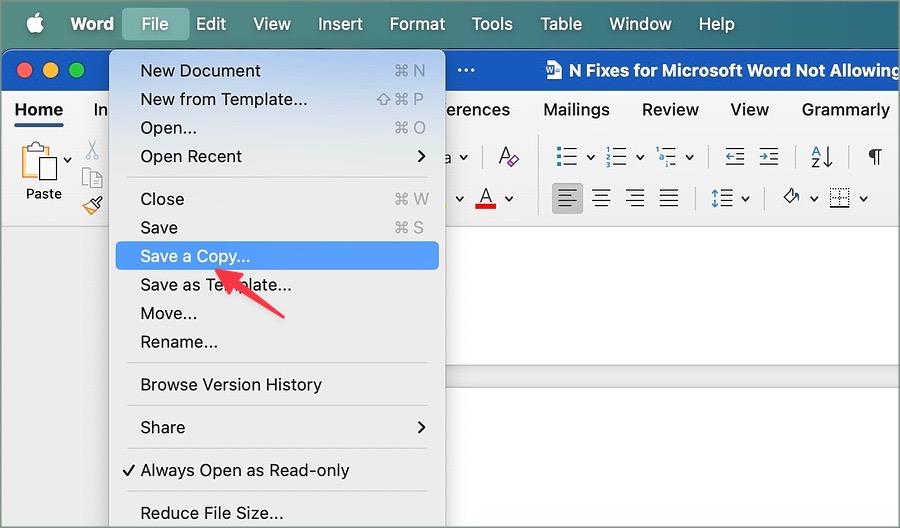Expand Font Color dropdown arrow

[x=509, y=199]
